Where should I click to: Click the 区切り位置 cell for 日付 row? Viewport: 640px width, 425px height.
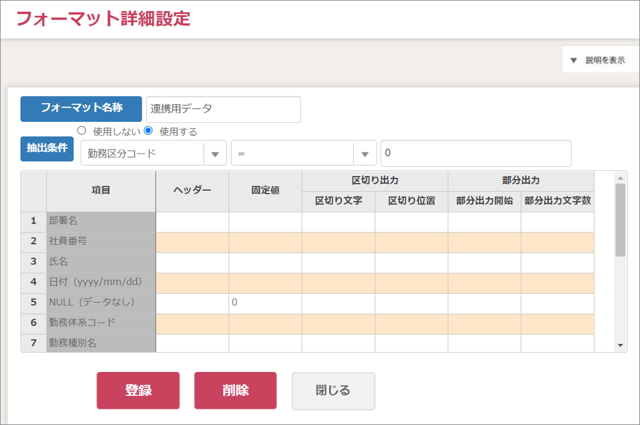411,283
